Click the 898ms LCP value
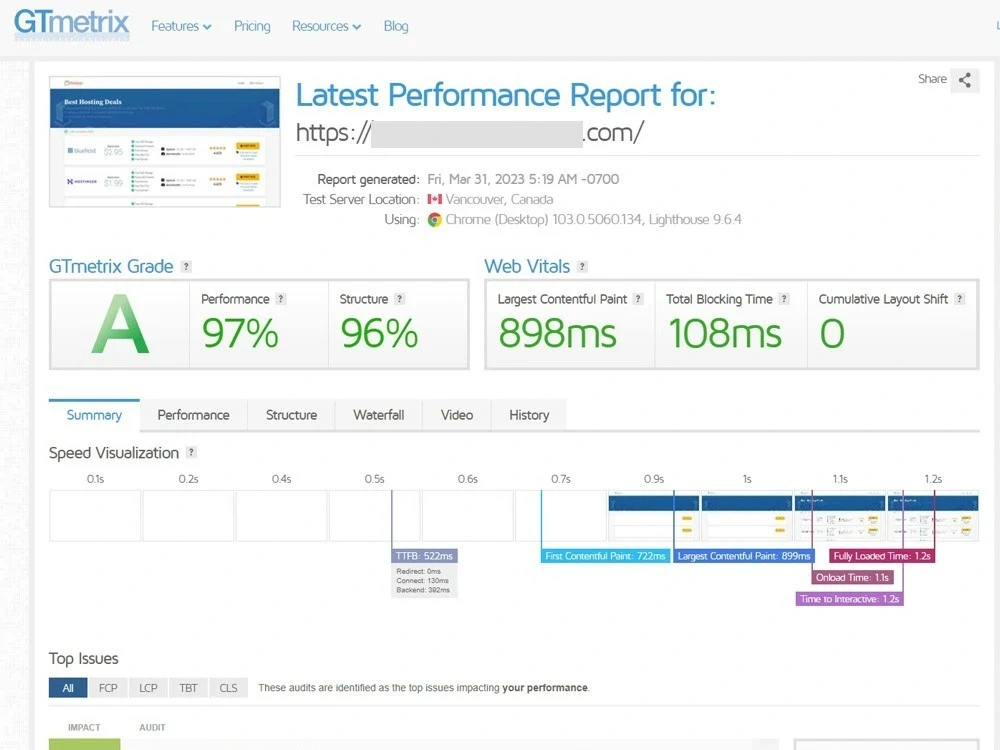 click(557, 334)
